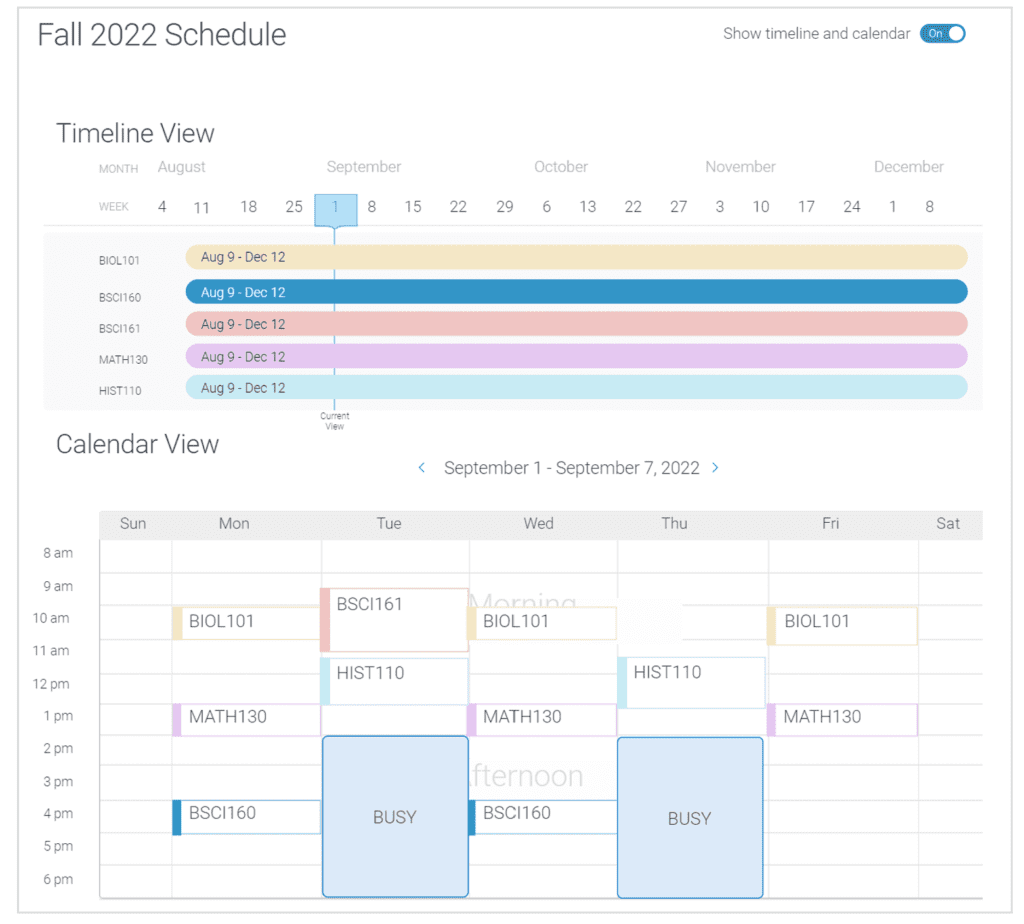The width and height of the screenshot is (1024, 924).
Task: Open Thursday HIST110 class event
Action: click(691, 682)
